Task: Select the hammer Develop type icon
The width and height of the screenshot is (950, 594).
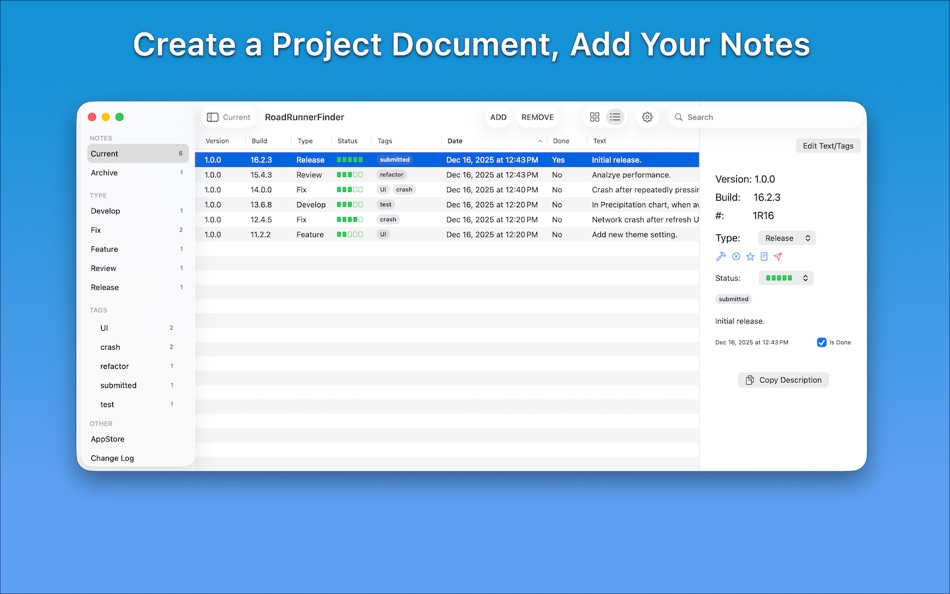Action: click(721, 256)
